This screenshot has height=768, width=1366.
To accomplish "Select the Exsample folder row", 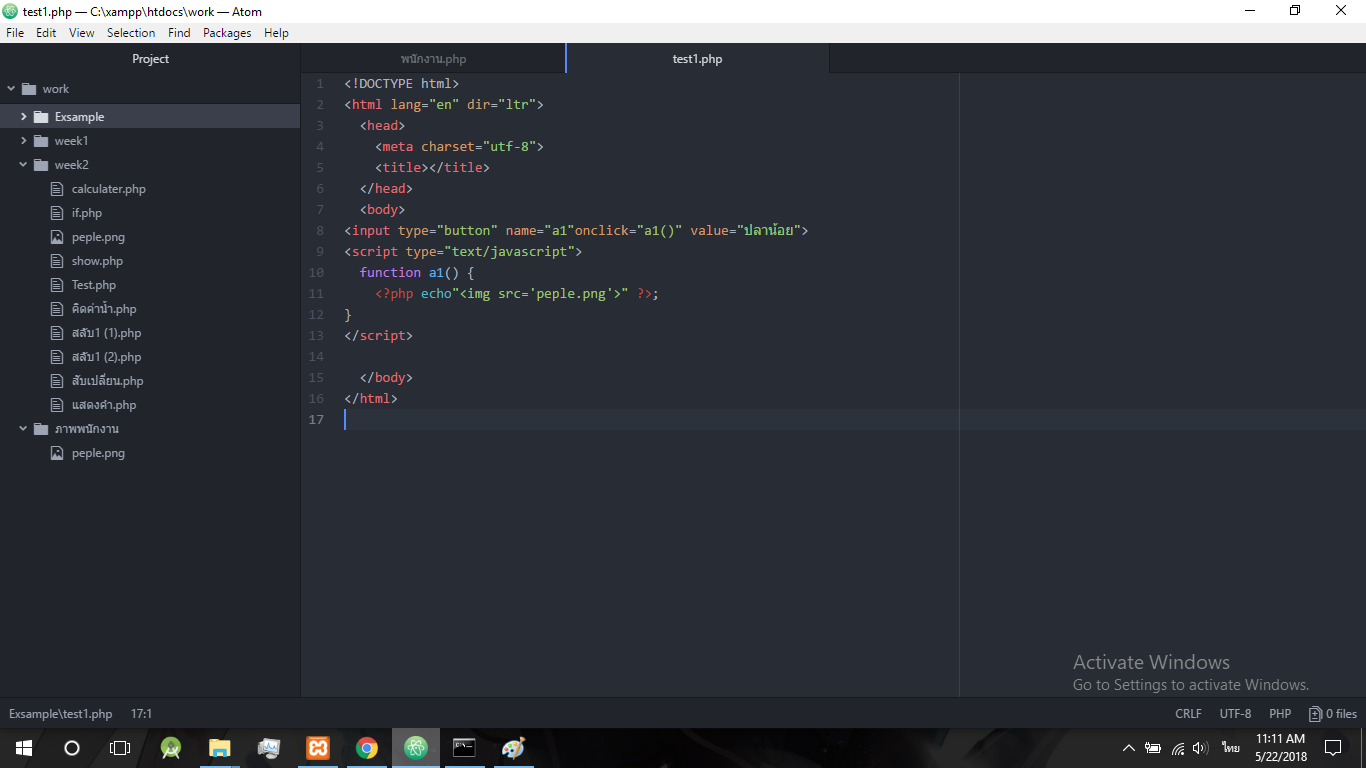I will click(x=150, y=117).
